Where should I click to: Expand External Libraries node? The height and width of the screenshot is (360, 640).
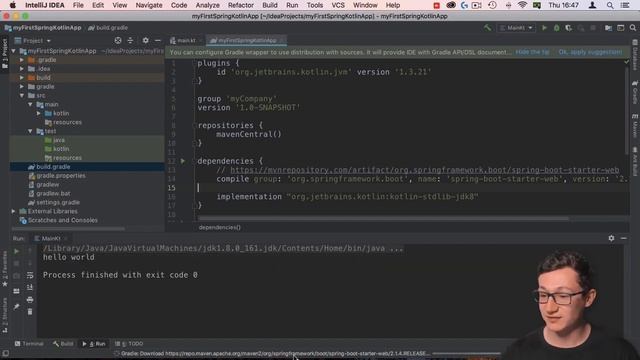(13, 211)
